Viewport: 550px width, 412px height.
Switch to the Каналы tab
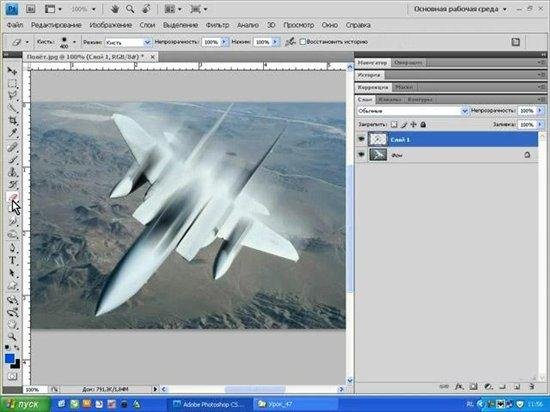[x=390, y=100]
